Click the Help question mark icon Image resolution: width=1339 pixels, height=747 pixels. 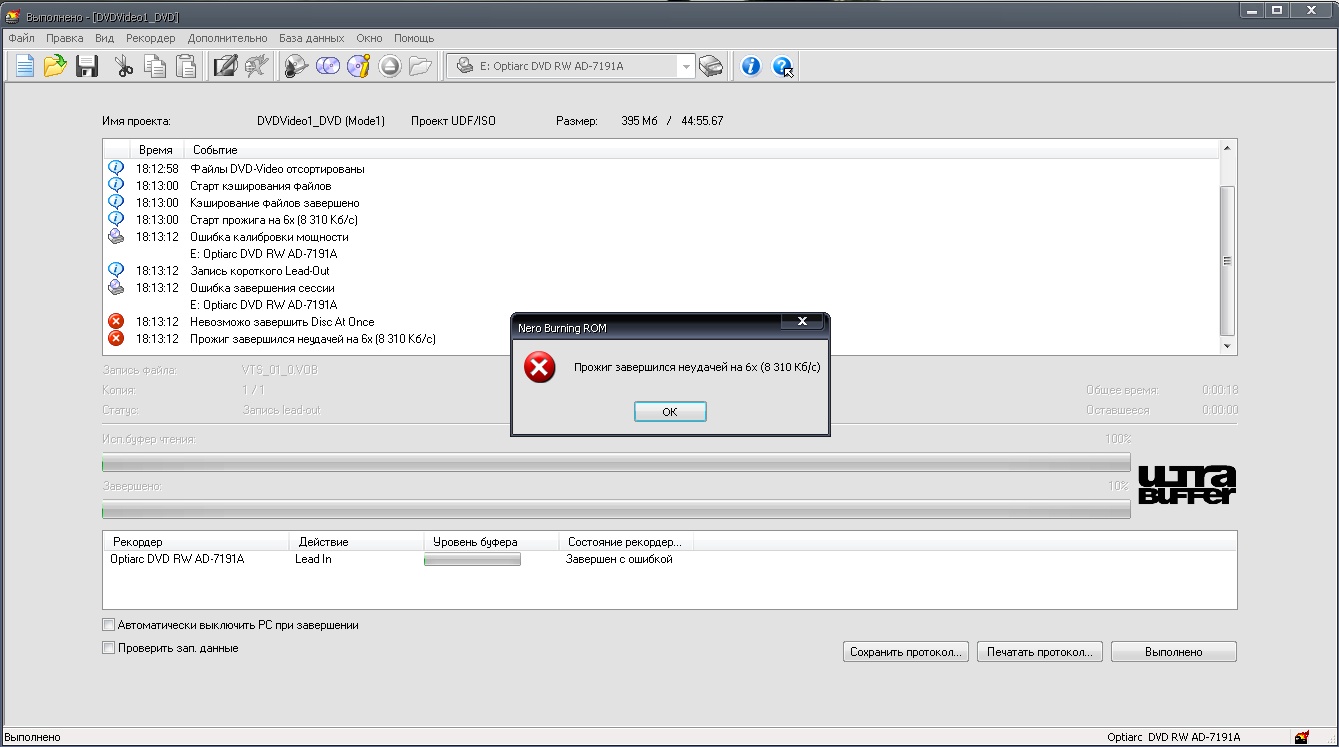click(782, 66)
